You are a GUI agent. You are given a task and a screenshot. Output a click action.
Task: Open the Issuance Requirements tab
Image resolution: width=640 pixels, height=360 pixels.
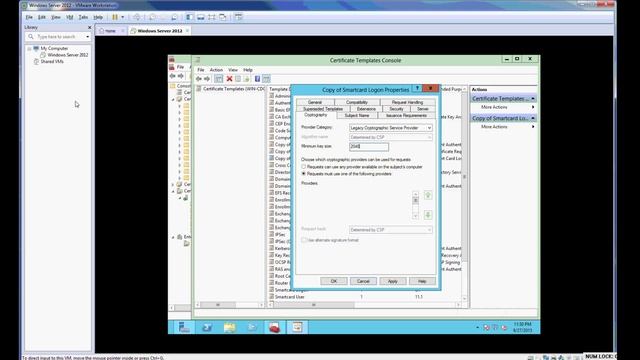pyautogui.click(x=406, y=116)
